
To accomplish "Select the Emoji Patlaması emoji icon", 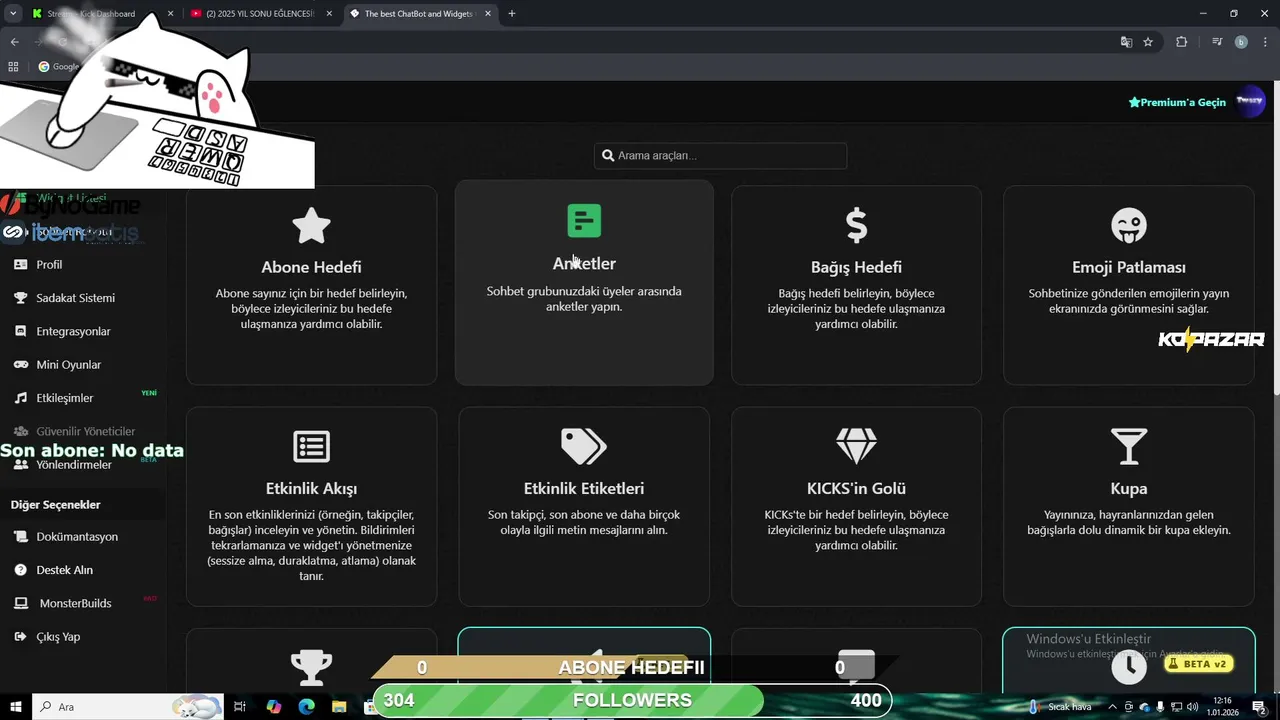I will point(1128,226).
